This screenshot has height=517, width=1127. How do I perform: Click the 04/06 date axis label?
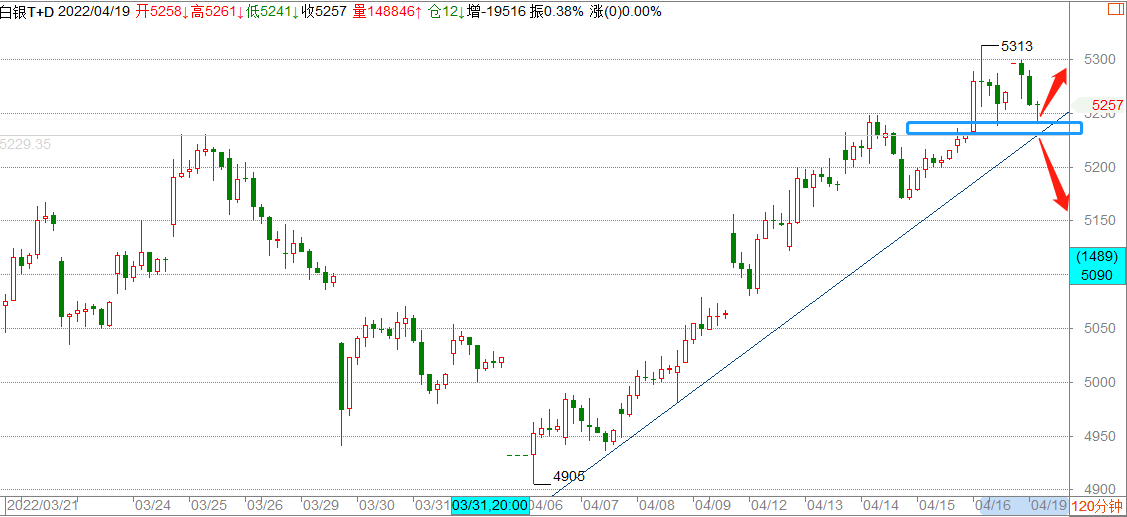(544, 506)
